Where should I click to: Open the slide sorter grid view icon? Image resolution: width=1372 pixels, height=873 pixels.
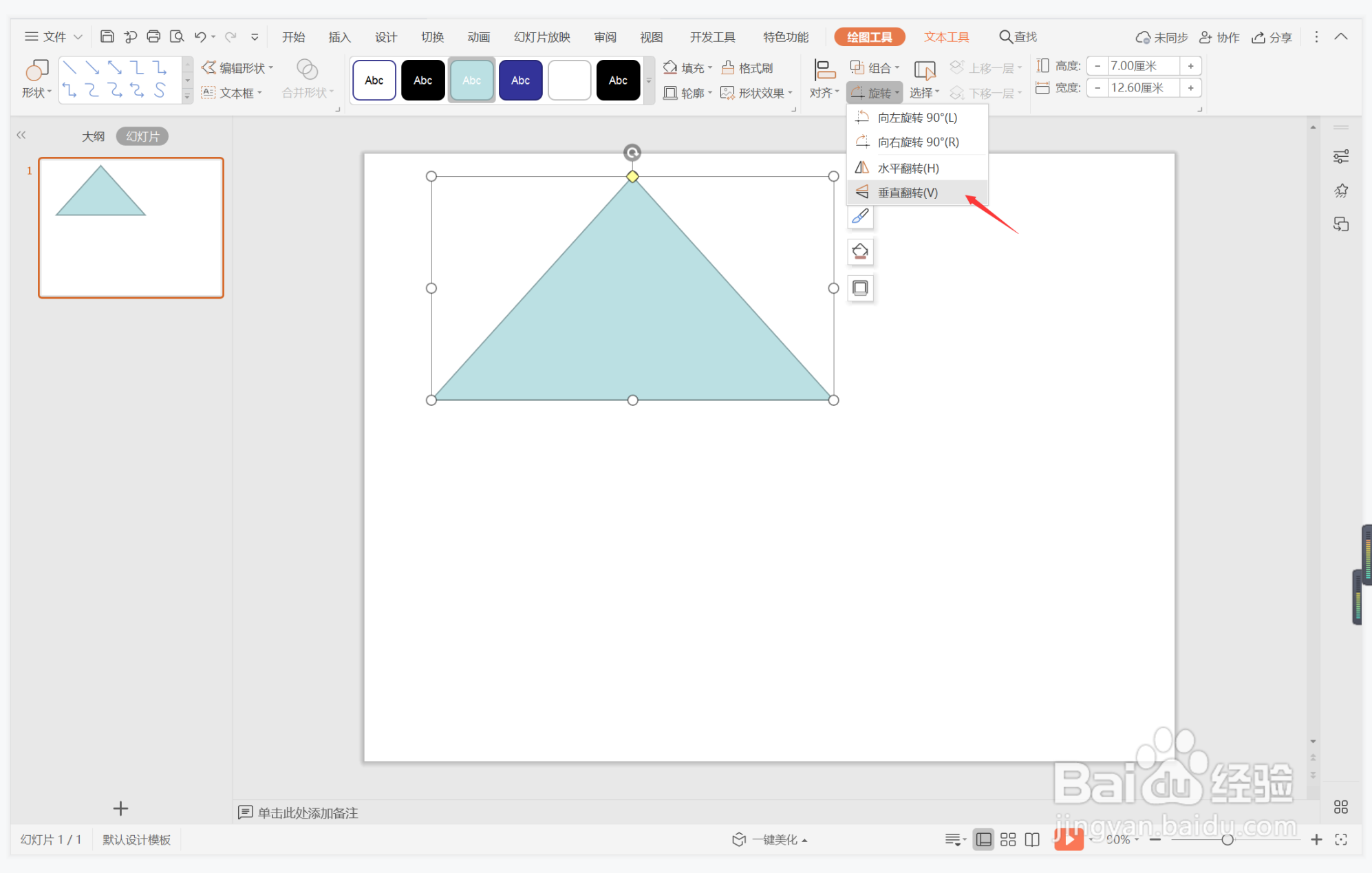click(x=1008, y=839)
